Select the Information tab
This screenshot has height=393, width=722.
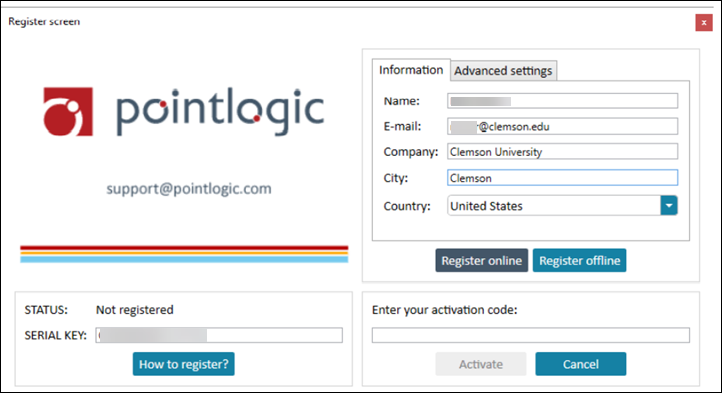(411, 70)
